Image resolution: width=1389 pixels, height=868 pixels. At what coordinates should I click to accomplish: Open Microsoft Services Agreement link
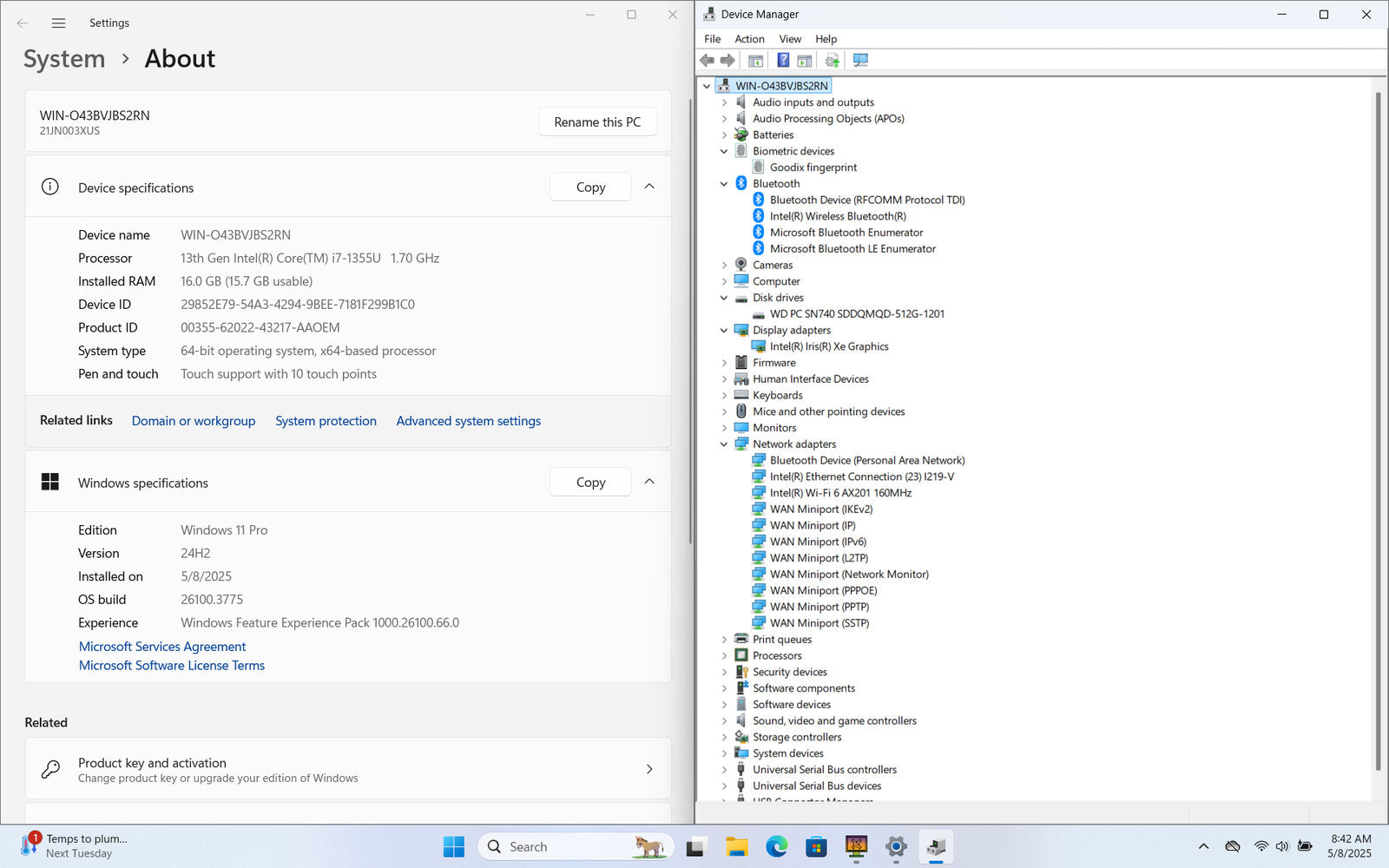(x=162, y=647)
